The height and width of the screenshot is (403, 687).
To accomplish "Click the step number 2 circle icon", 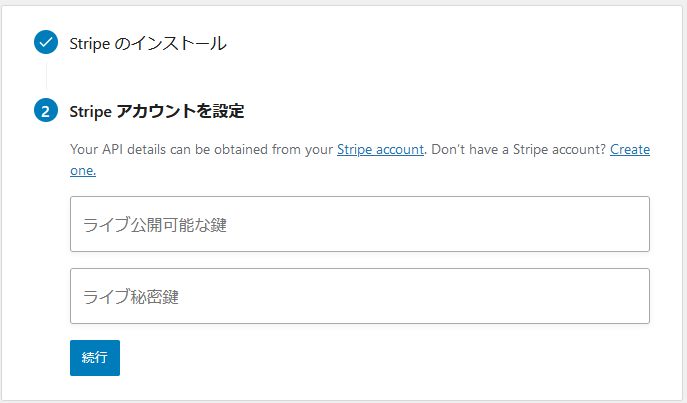I will 46,110.
